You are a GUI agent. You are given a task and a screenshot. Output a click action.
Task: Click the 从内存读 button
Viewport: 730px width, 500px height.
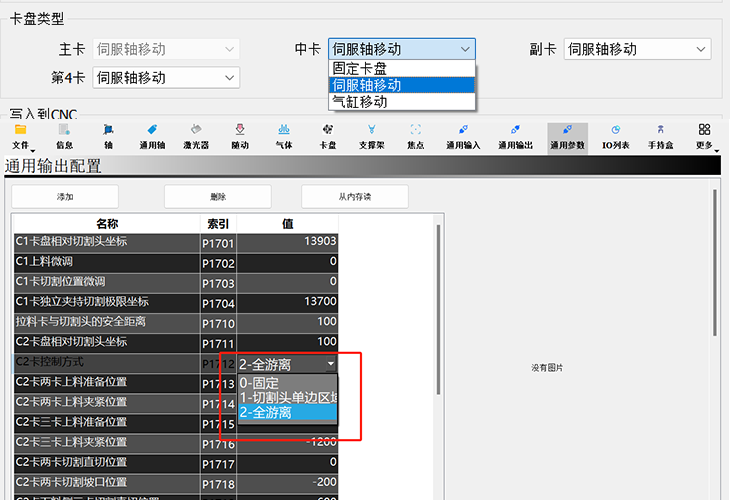354,197
